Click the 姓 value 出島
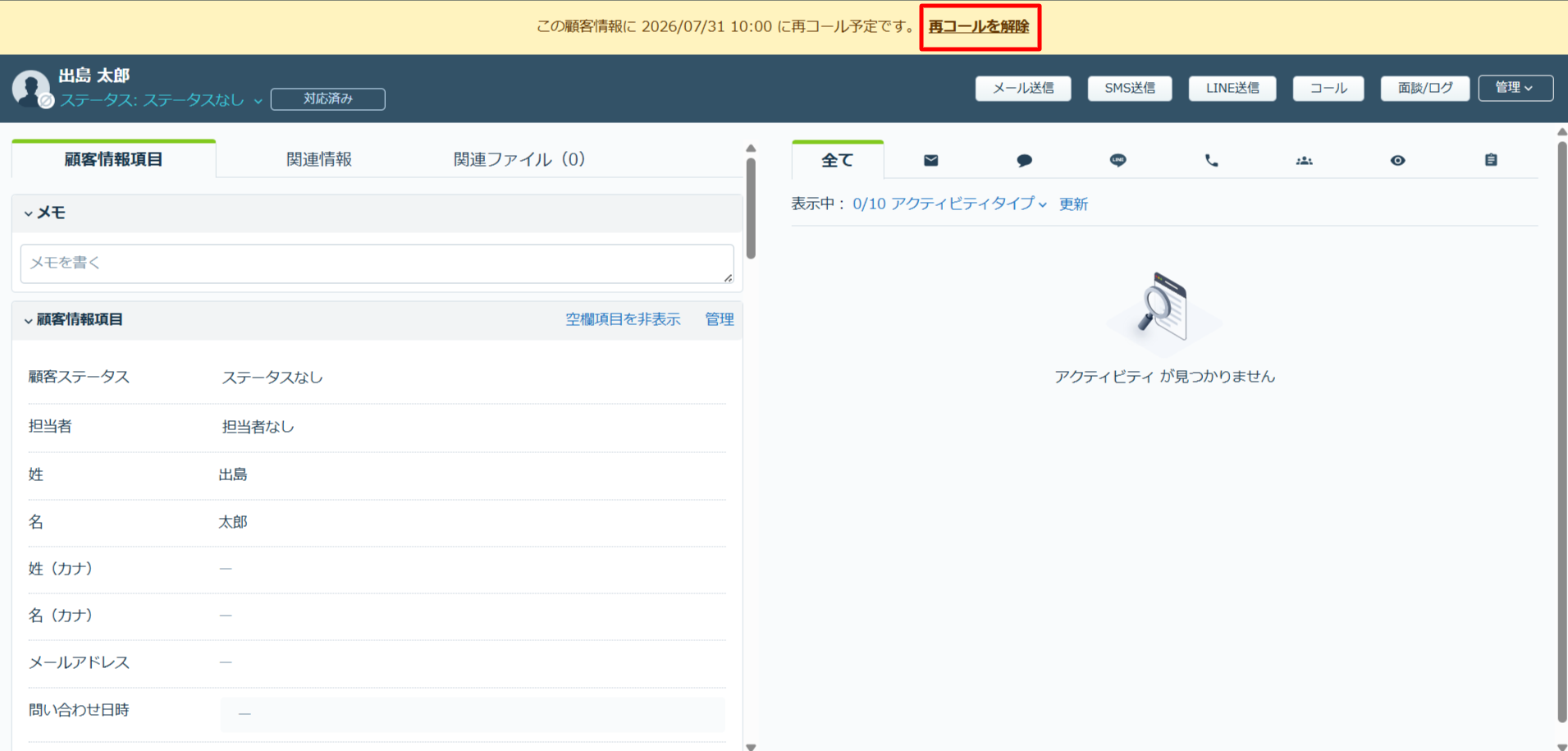 (x=233, y=474)
